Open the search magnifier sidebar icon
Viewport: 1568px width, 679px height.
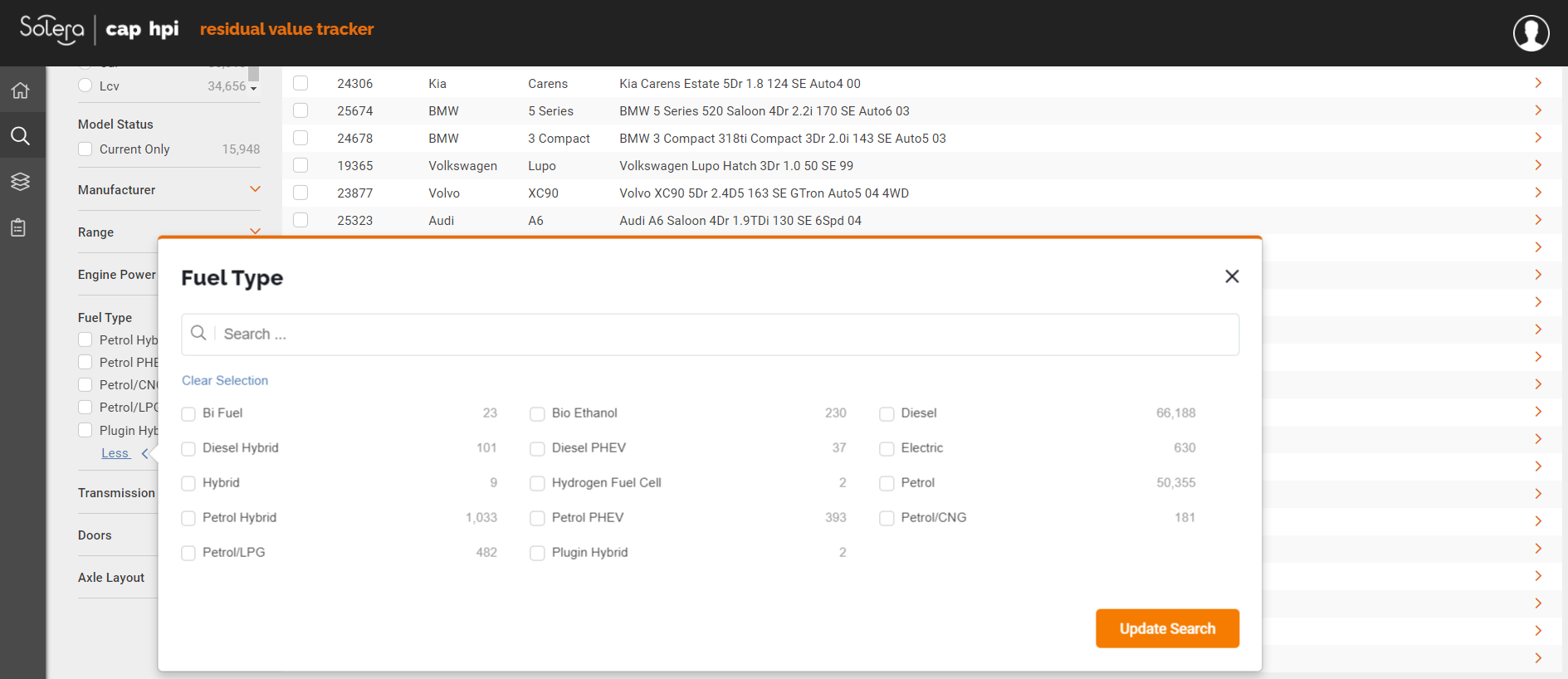click(20, 136)
